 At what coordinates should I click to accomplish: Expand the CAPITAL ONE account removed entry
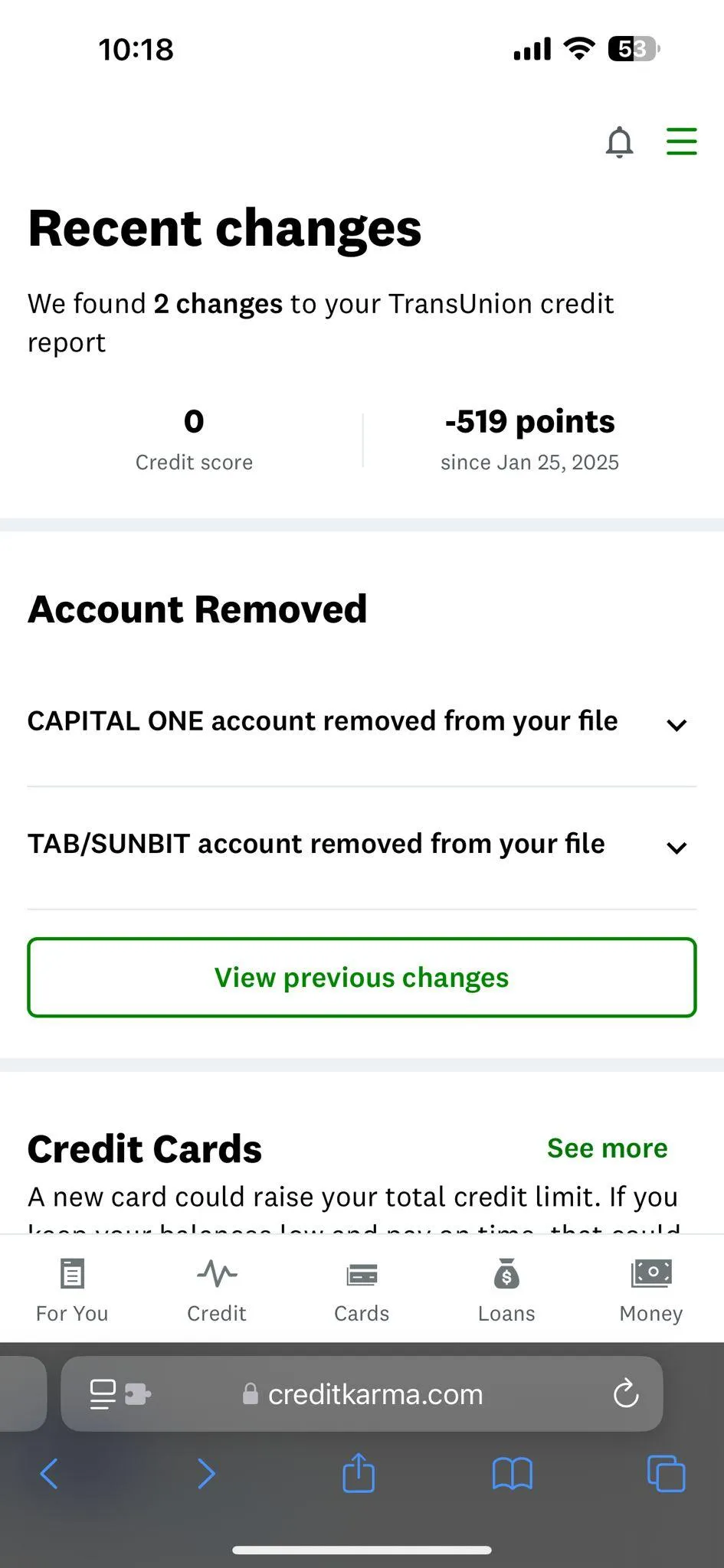coord(362,723)
